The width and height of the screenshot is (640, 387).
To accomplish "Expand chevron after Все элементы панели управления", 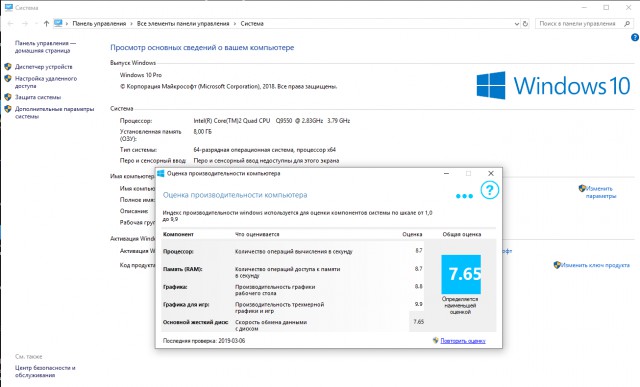I will click(235, 24).
